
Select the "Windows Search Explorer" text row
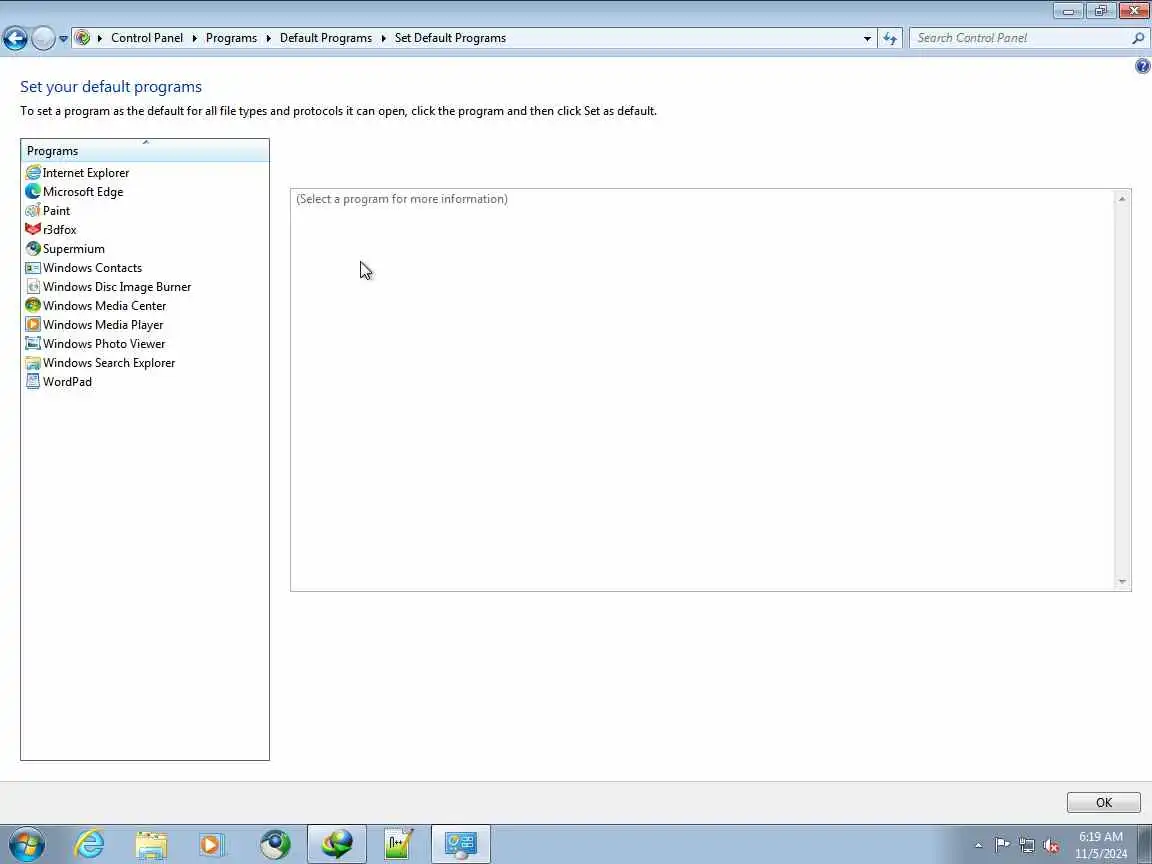[109, 363]
